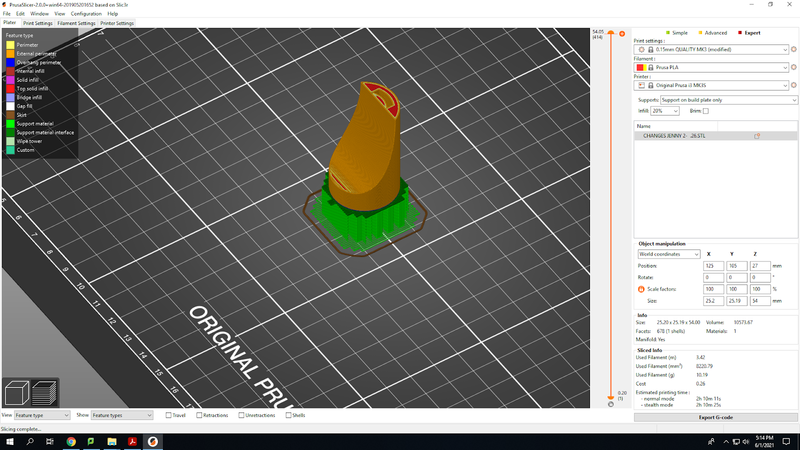Screen dimensions: 800x450
Task: Open File Explorer from the taskbar
Action: point(112,441)
